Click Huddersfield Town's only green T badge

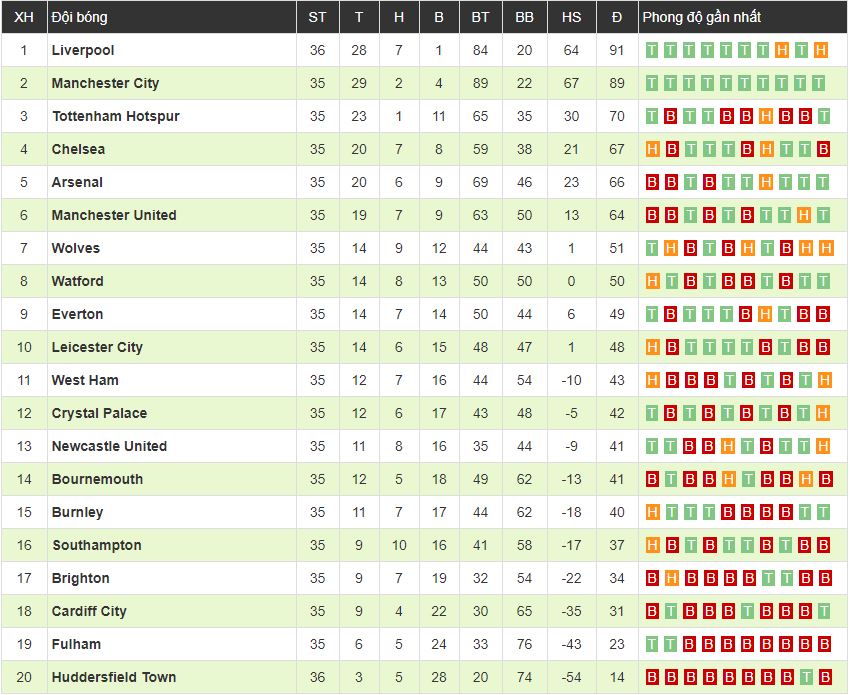[802, 677]
